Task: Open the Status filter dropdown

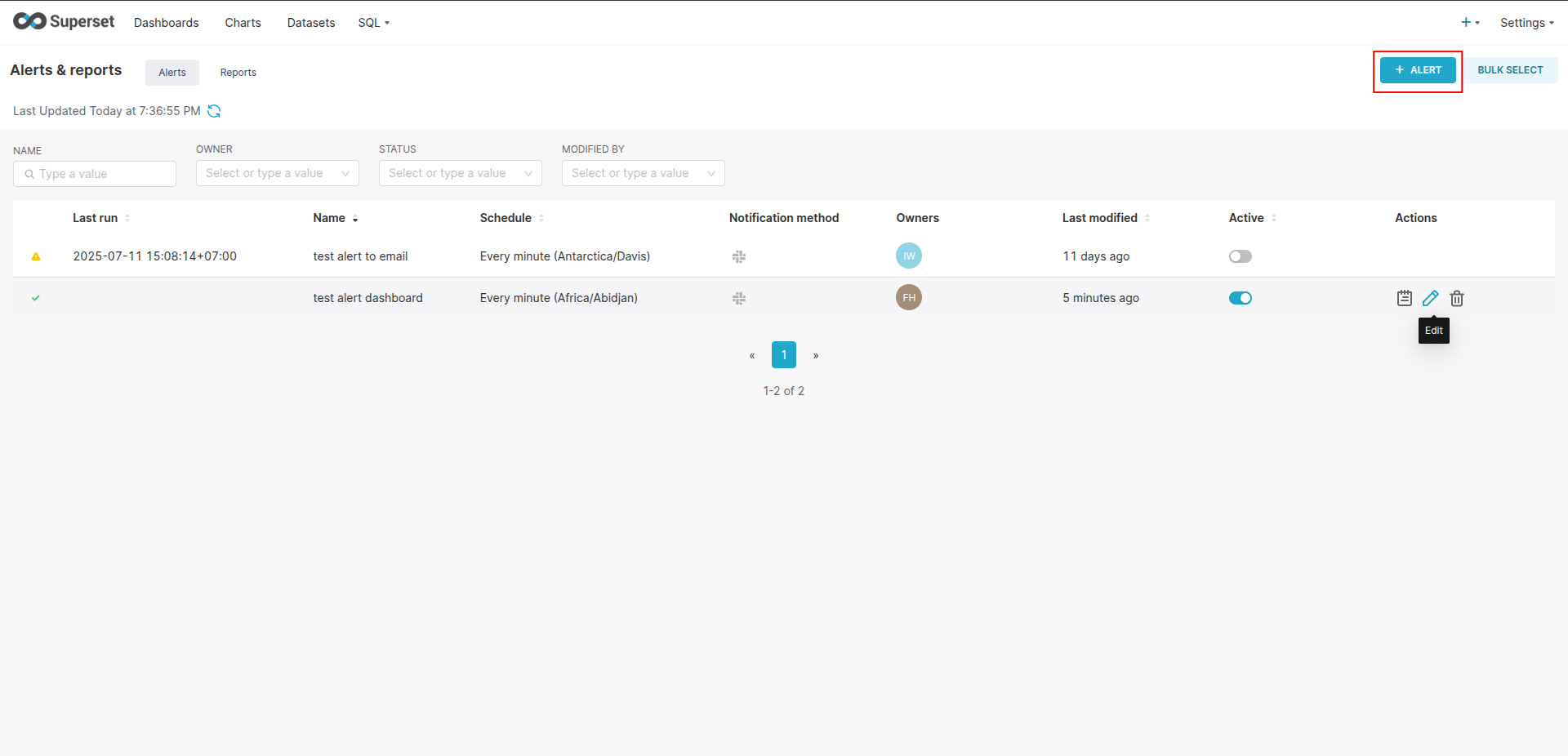Action: tap(460, 173)
